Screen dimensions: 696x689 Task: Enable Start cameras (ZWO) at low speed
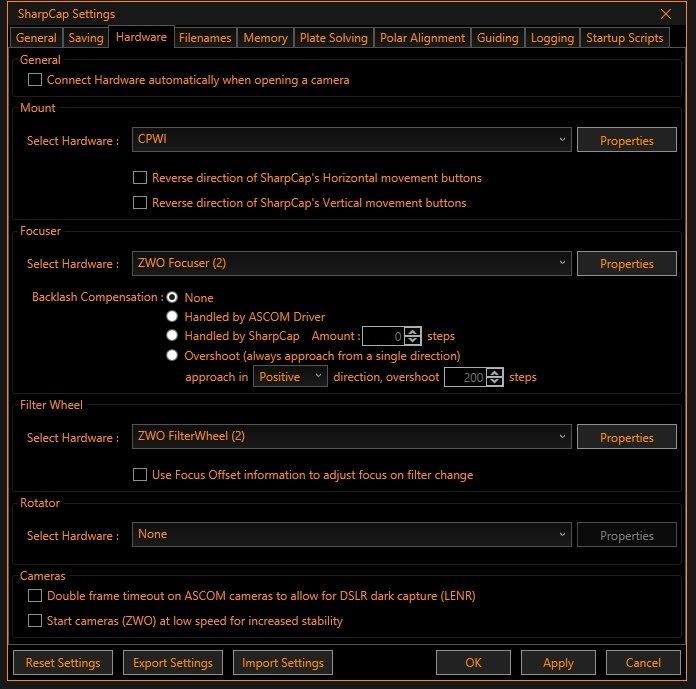click(x=36, y=621)
